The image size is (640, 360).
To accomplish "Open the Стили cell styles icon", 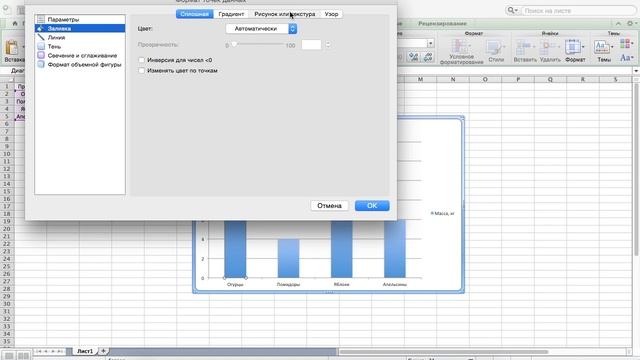I will pyautogui.click(x=496, y=47).
